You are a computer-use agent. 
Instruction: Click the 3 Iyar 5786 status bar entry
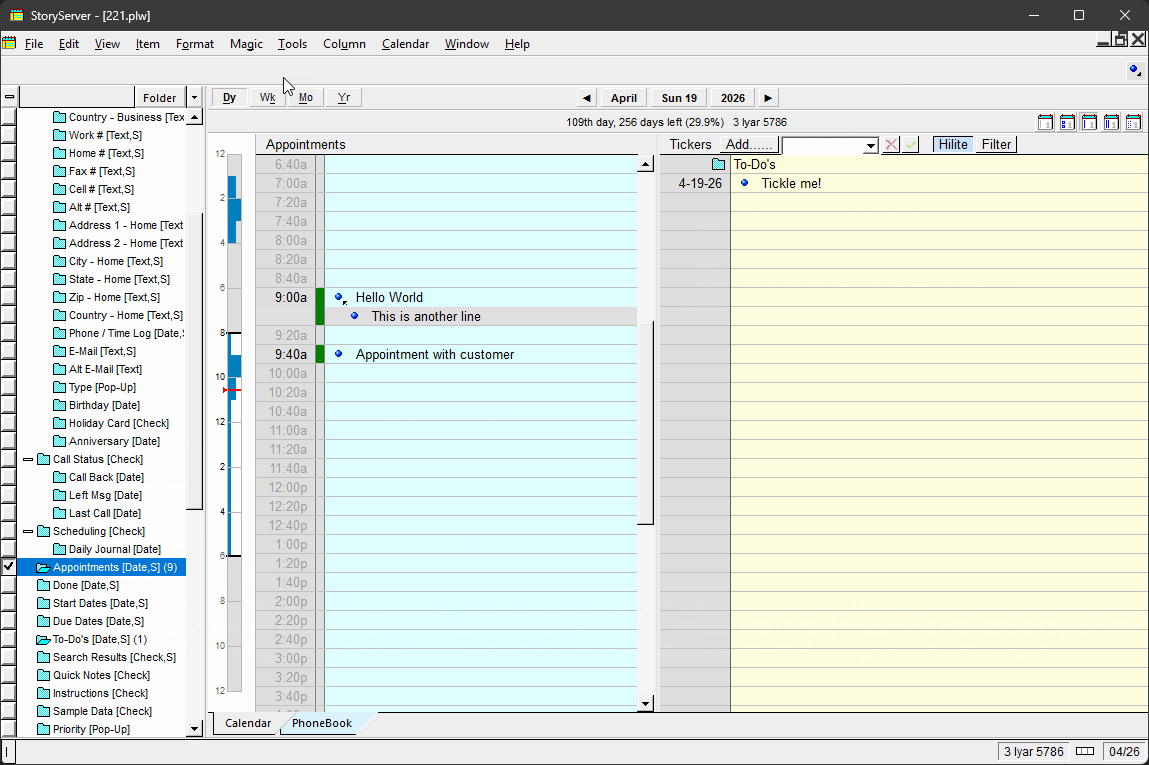(1033, 751)
